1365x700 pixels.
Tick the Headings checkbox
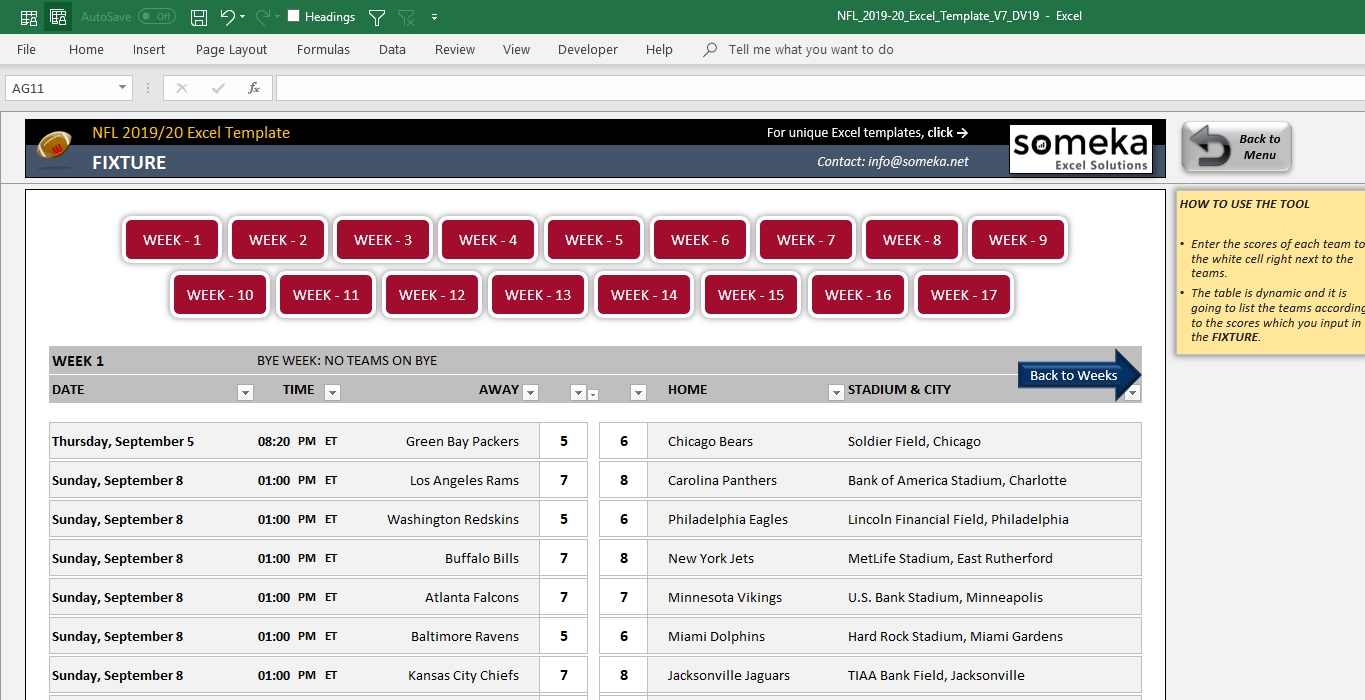click(293, 16)
